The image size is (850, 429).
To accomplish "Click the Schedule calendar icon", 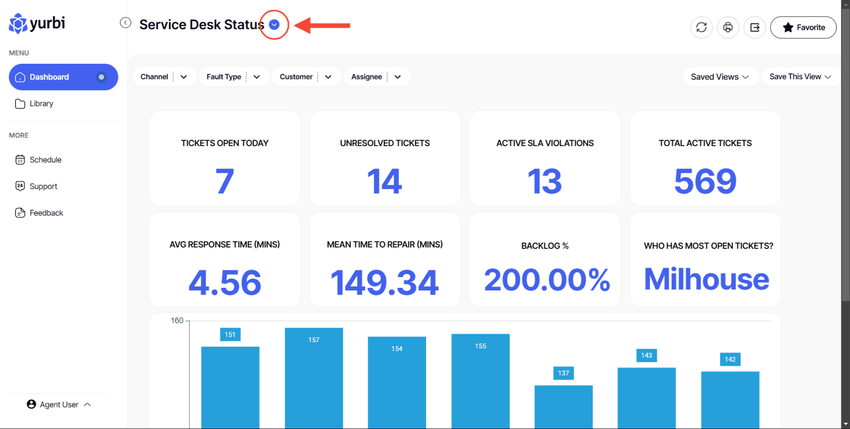I will [x=20, y=160].
